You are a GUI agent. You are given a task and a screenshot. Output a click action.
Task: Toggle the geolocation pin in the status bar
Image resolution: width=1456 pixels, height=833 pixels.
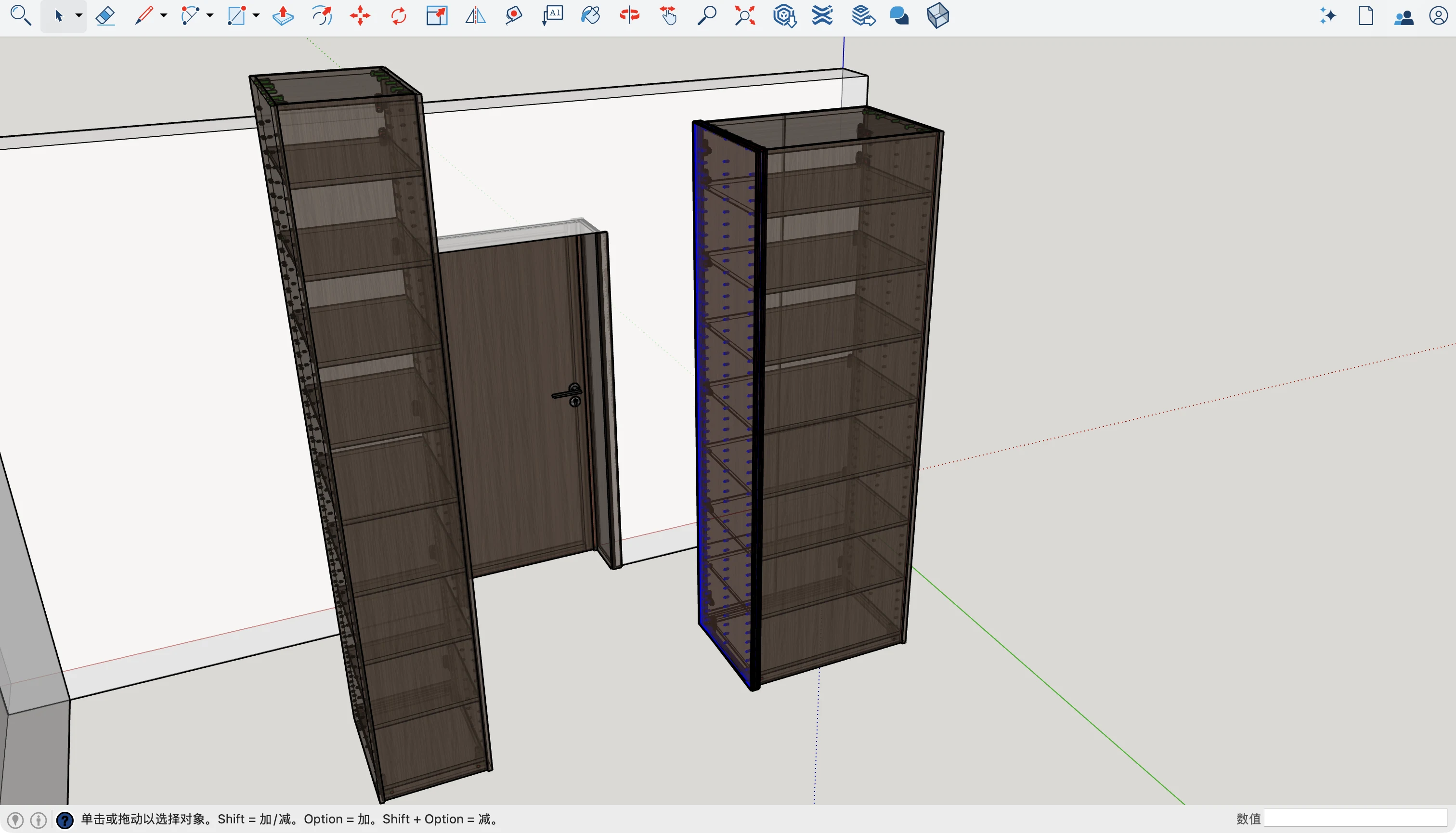(x=15, y=820)
